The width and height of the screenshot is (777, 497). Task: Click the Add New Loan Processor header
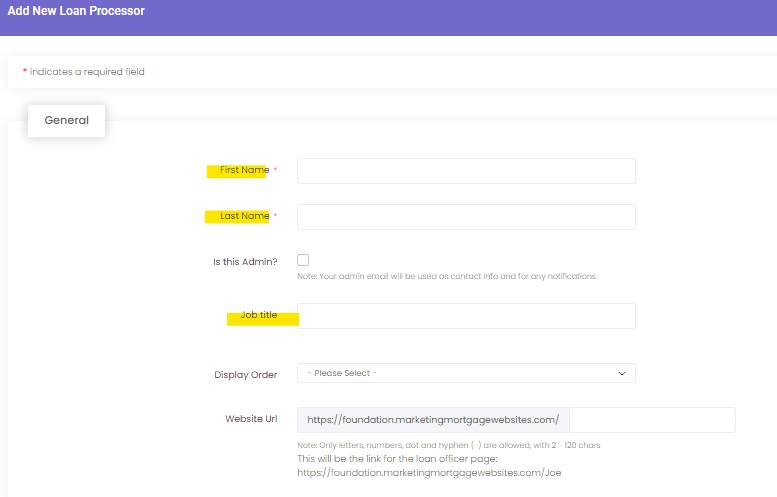click(x=76, y=11)
